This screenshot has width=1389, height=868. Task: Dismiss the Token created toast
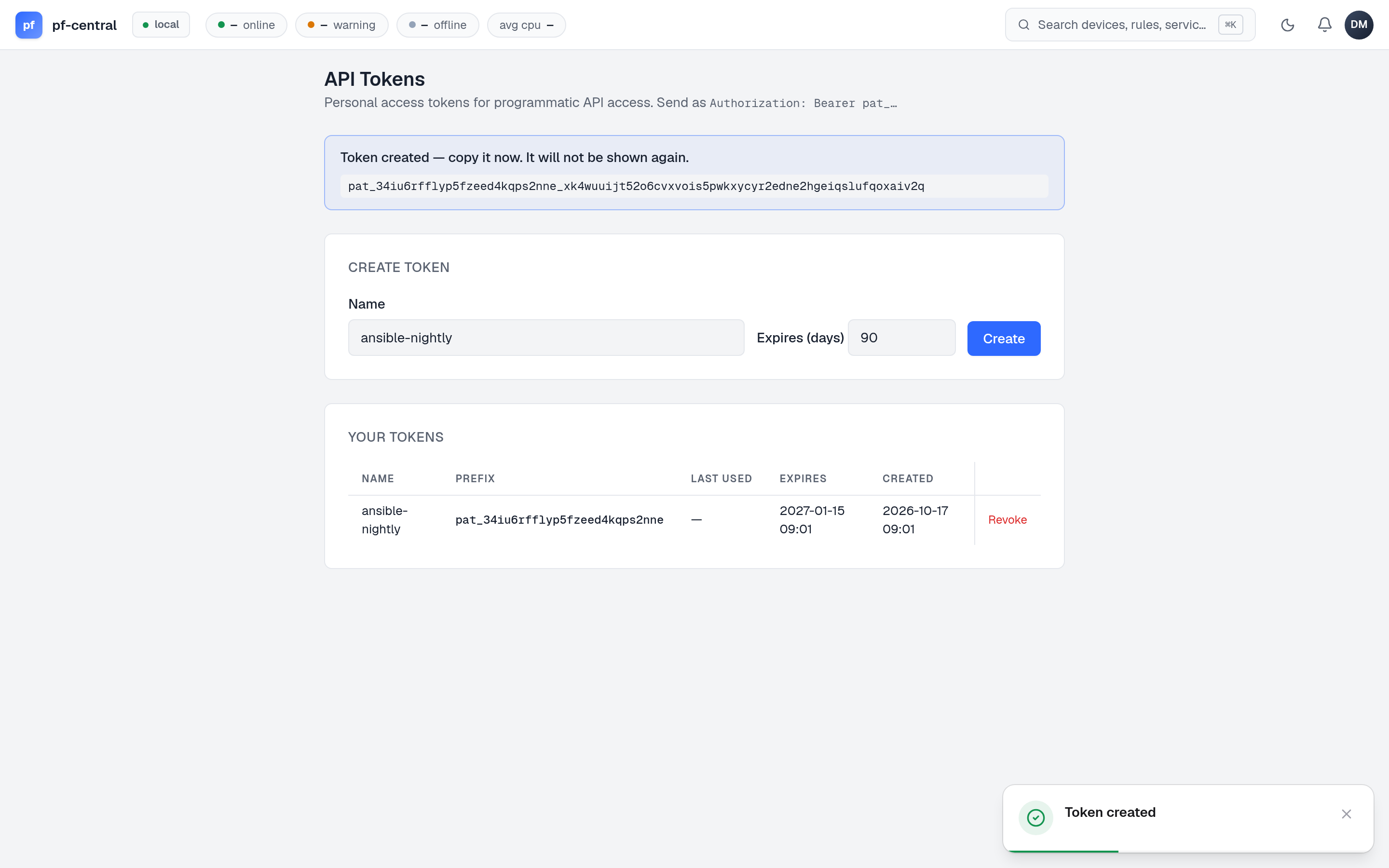pyautogui.click(x=1346, y=814)
